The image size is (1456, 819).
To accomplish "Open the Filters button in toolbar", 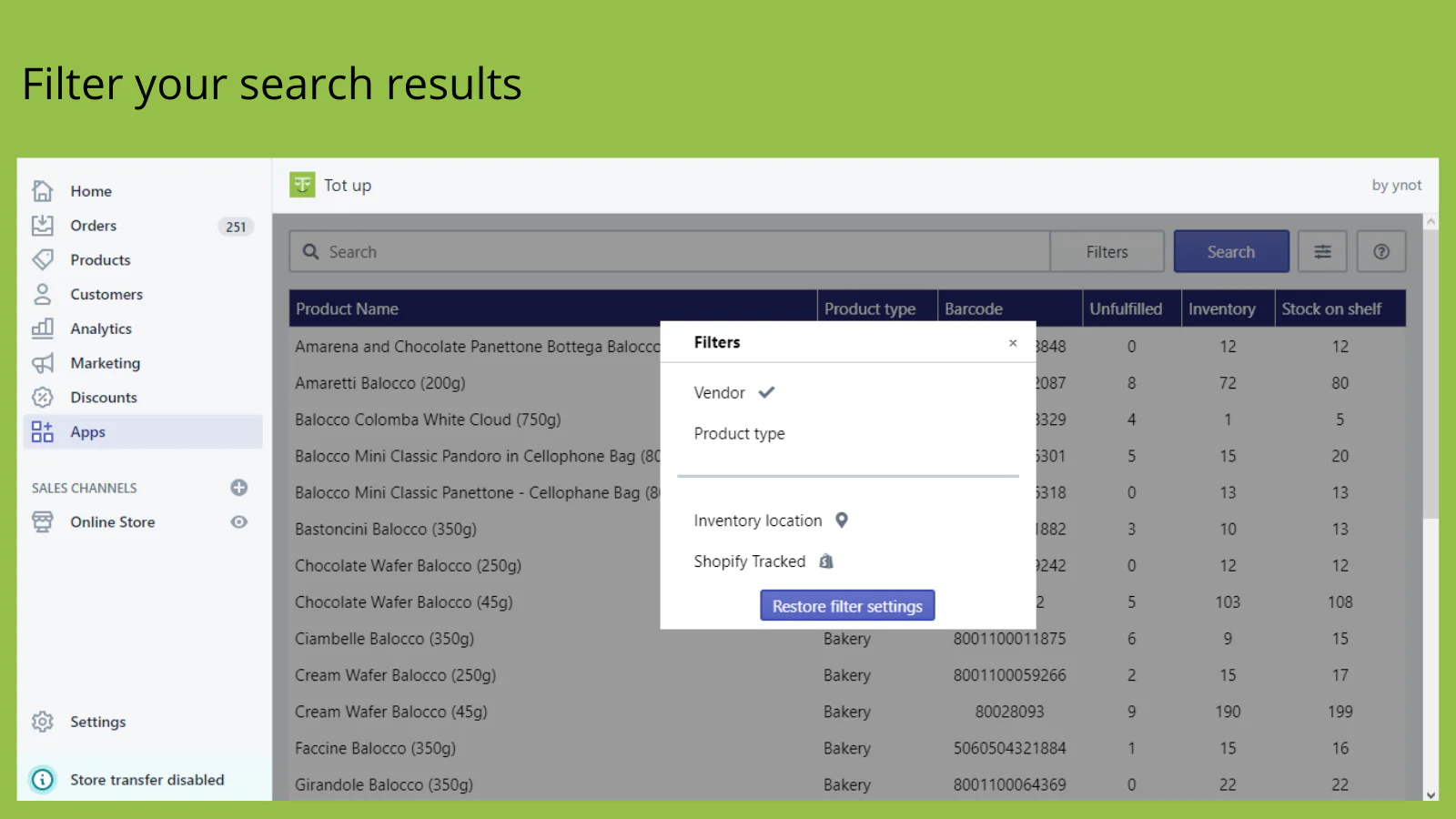I will (x=1107, y=252).
